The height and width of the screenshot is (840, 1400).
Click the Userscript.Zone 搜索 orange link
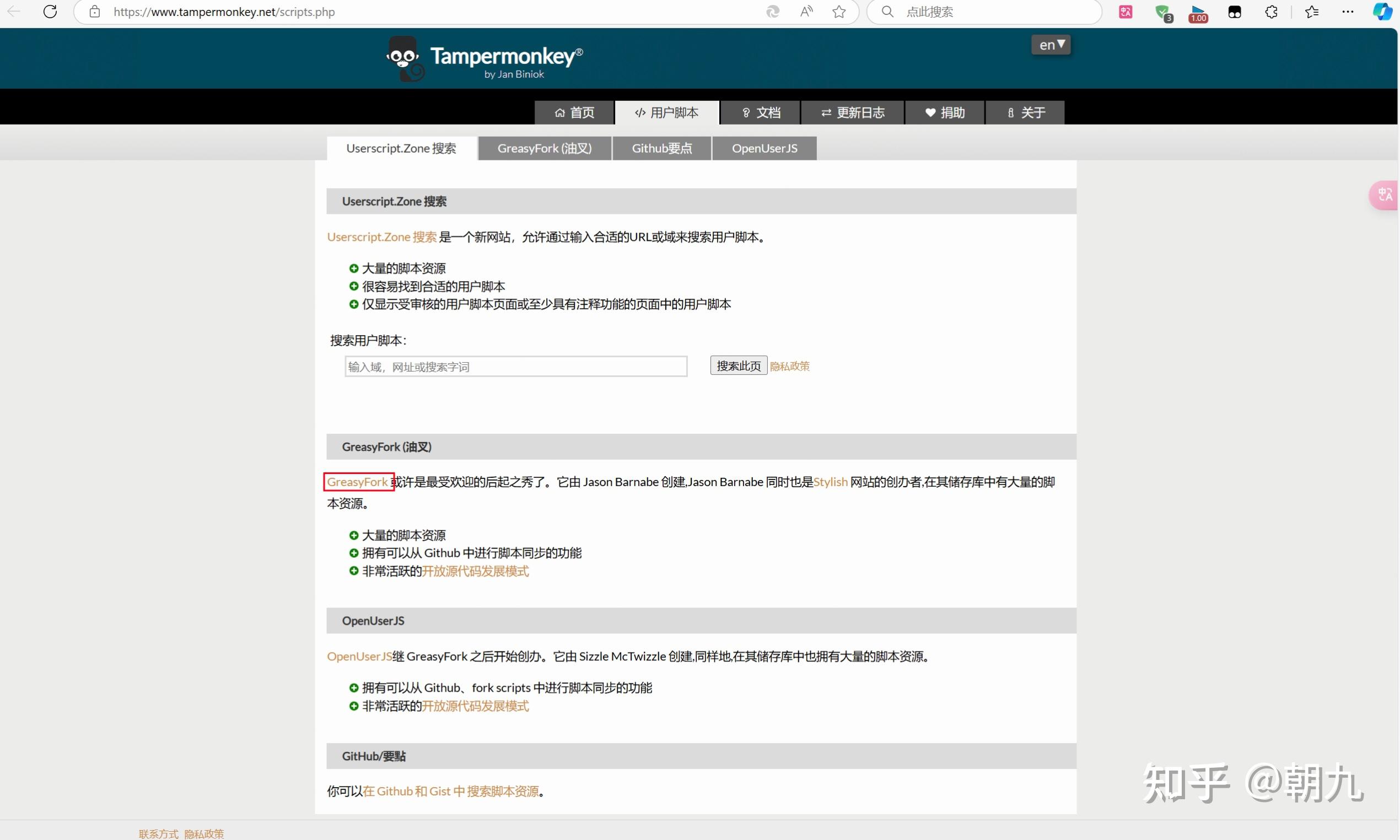click(382, 237)
